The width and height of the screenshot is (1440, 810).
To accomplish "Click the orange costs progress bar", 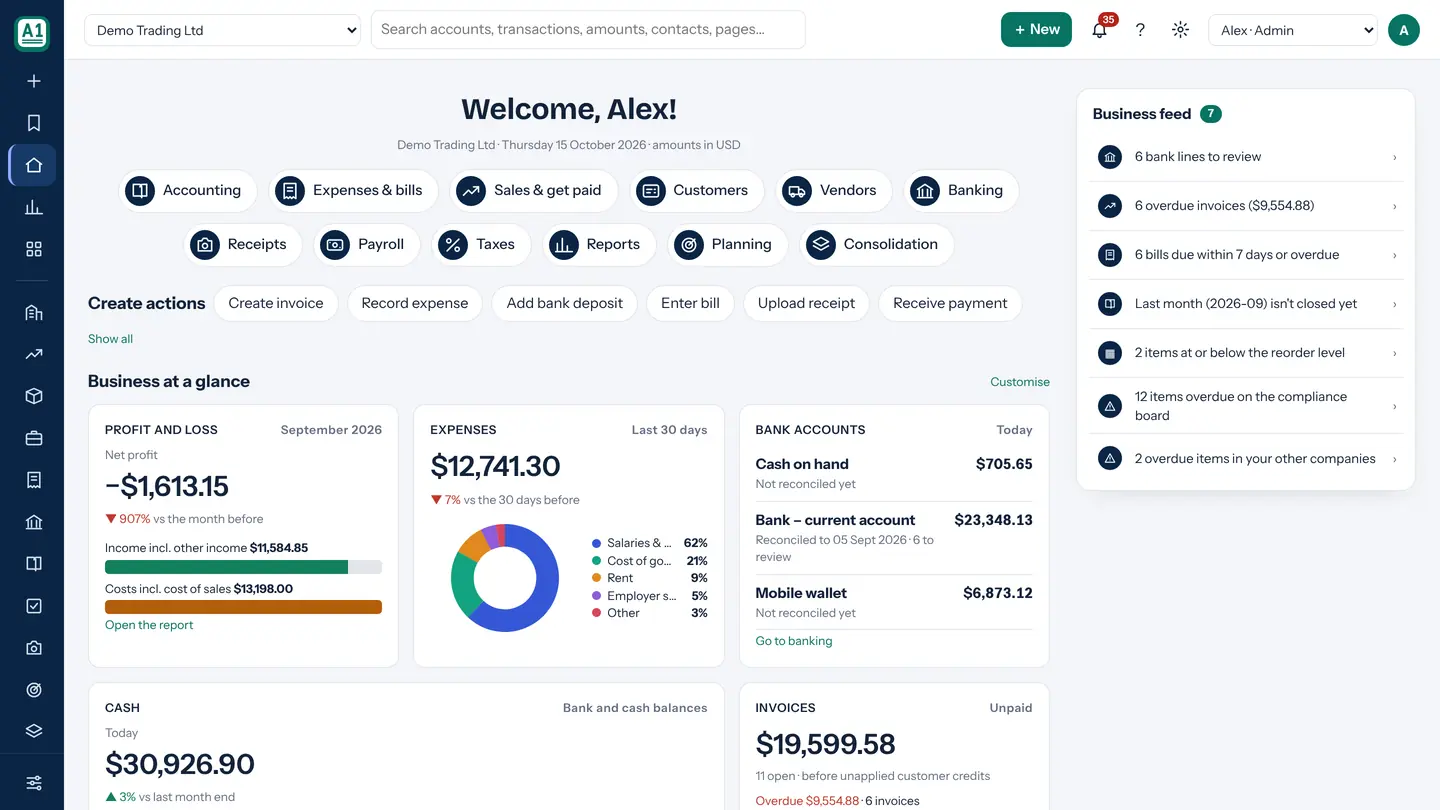I will [x=243, y=607].
